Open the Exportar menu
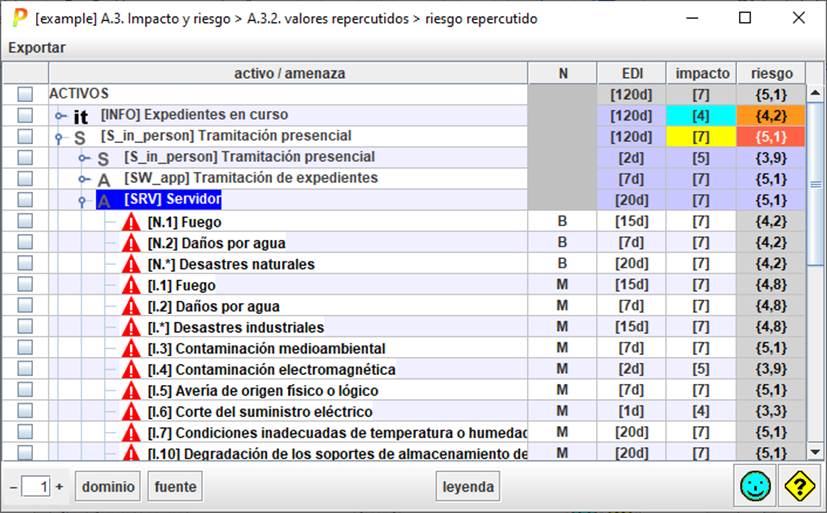The image size is (827, 513). pos(37,47)
